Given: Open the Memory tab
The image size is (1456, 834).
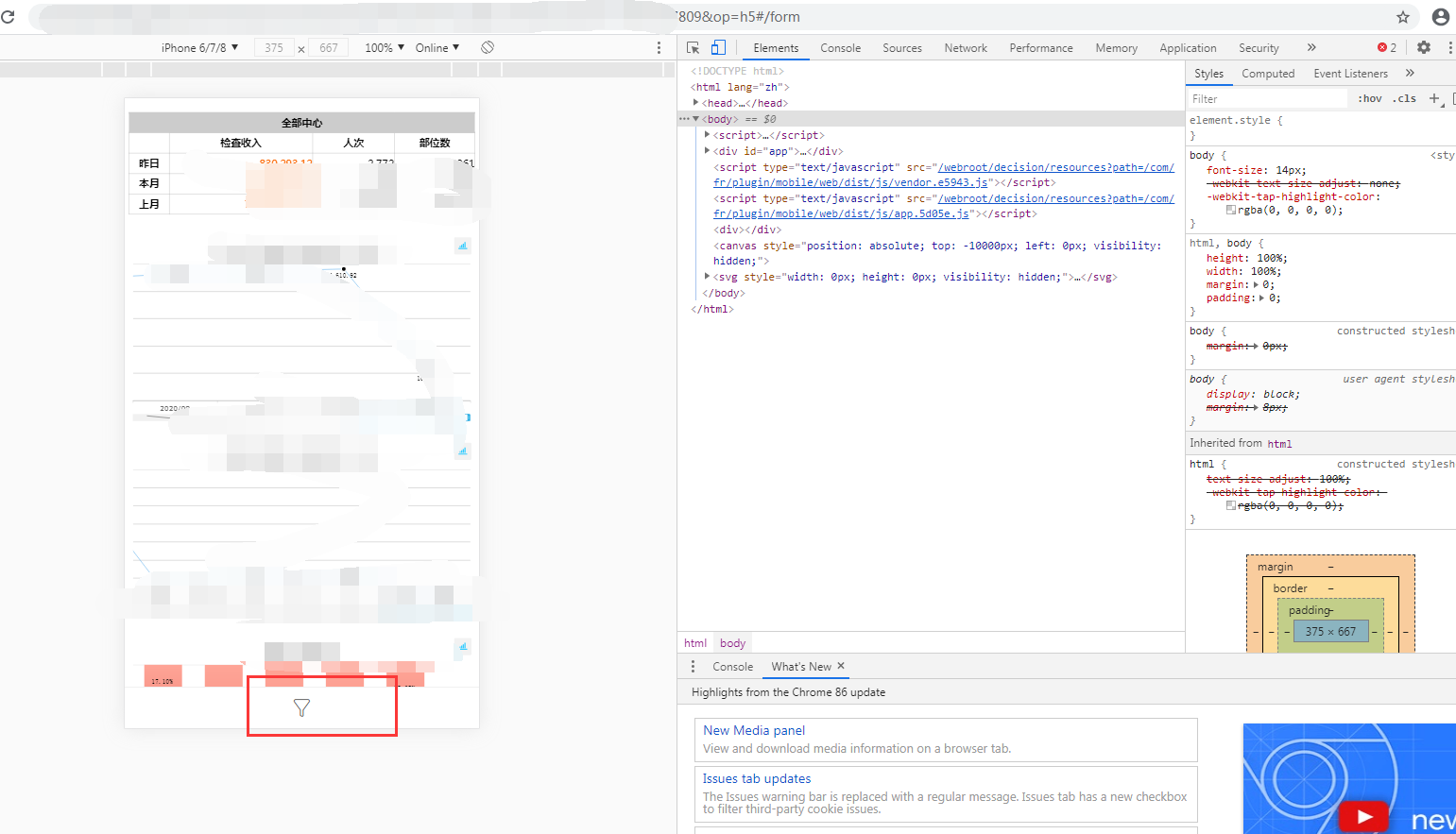Looking at the screenshot, I should pos(1117,47).
